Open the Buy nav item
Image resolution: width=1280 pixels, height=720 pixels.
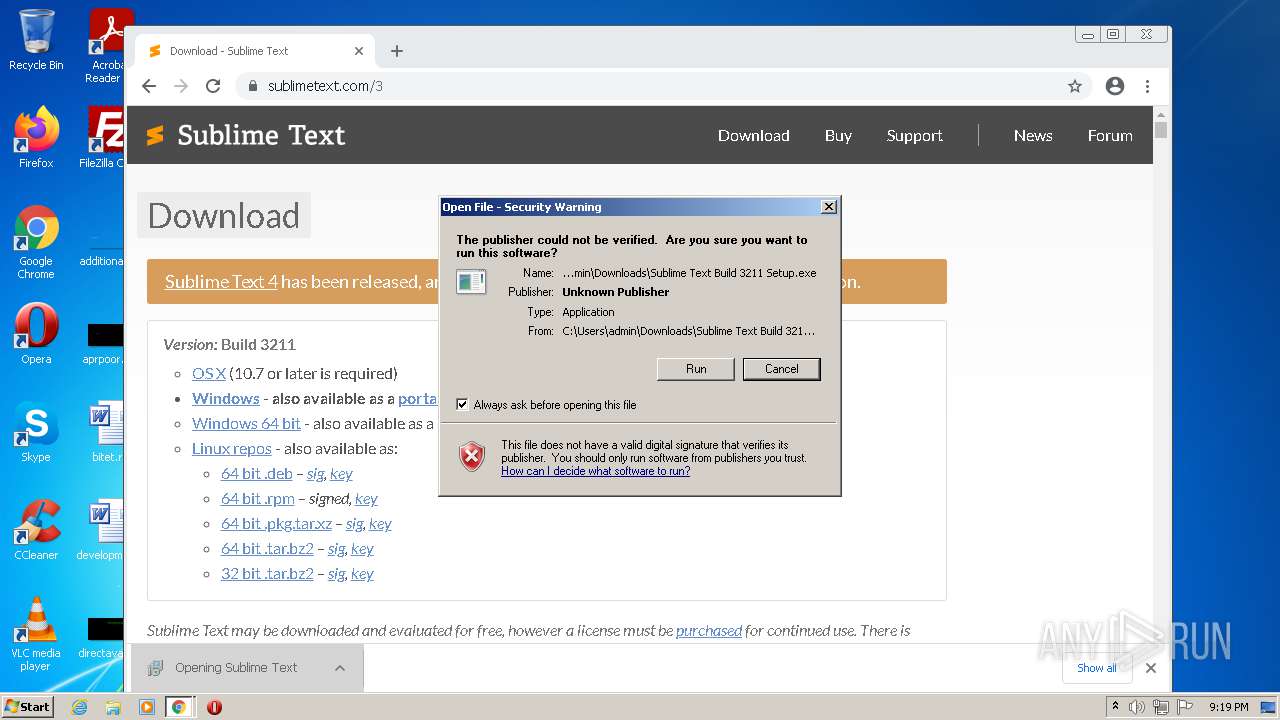(x=838, y=136)
